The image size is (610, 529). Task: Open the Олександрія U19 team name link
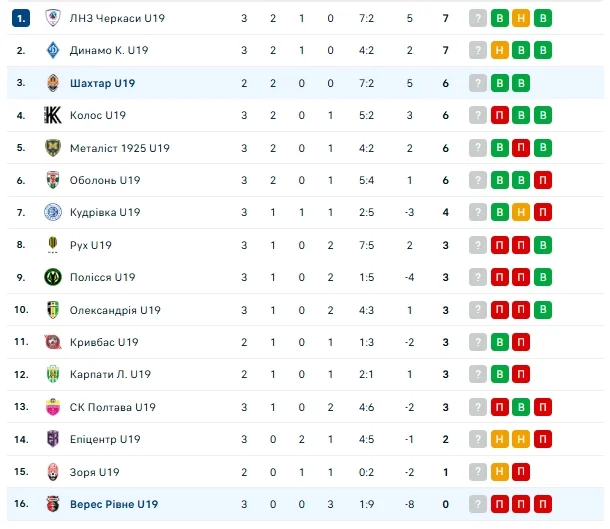[x=115, y=310]
